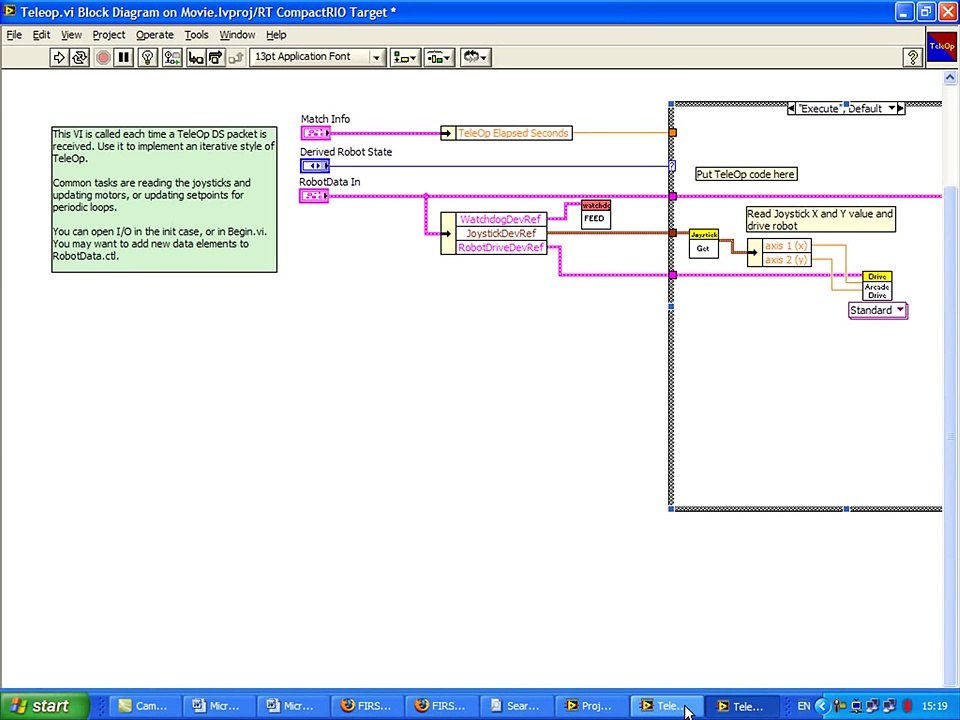Click the Arcade Drive VI node

click(x=877, y=286)
